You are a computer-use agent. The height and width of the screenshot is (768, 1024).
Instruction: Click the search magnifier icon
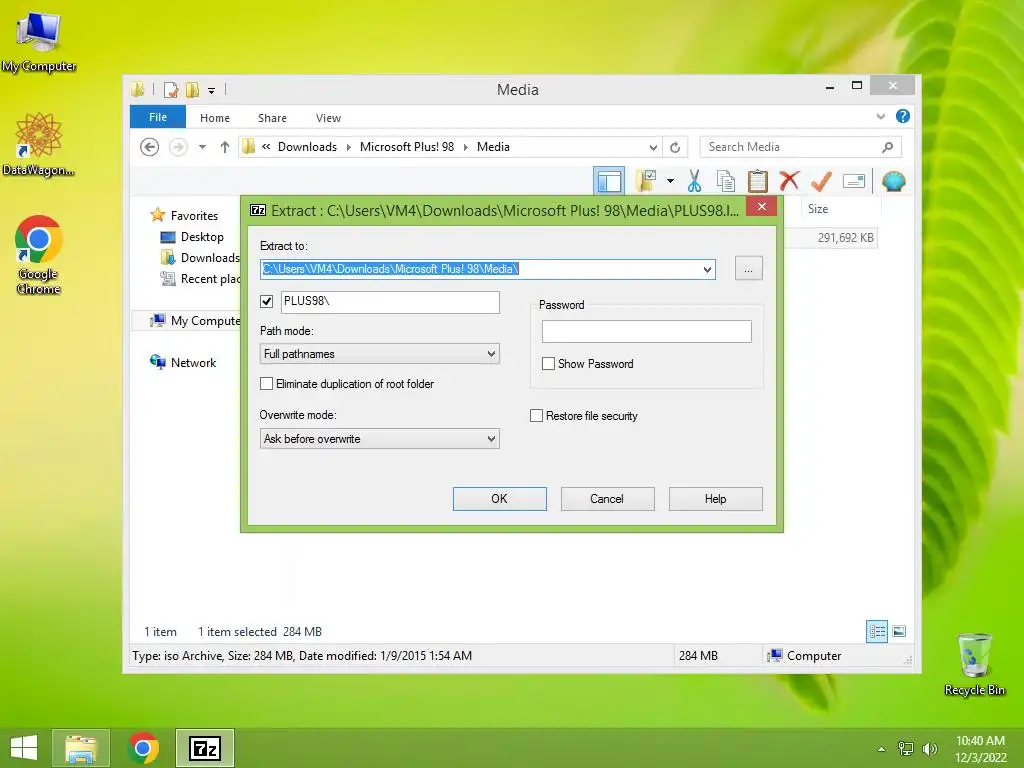[887, 147]
